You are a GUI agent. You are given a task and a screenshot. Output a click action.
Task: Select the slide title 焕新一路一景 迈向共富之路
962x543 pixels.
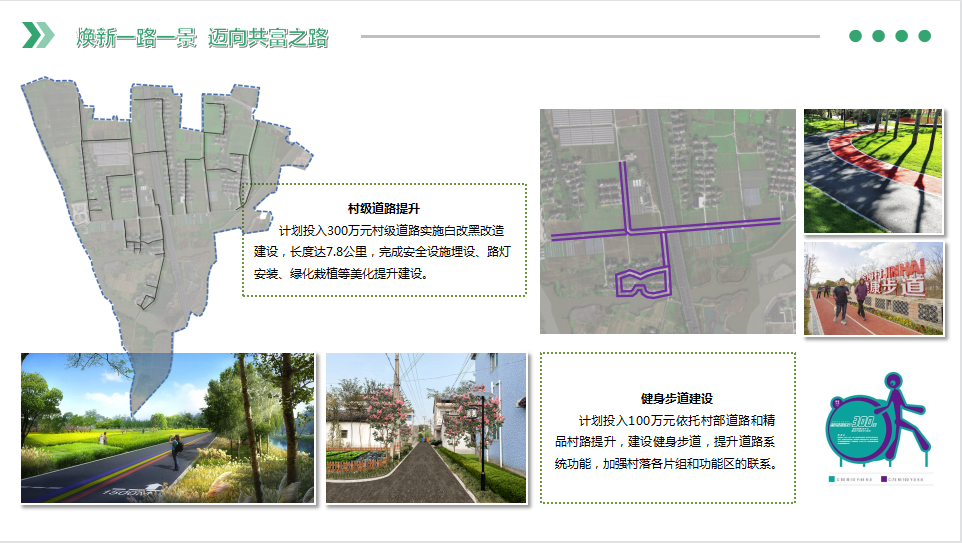coord(202,37)
